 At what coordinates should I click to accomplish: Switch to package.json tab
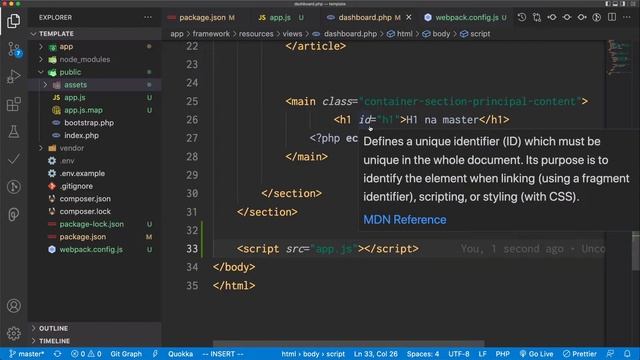pyautogui.click(x=202, y=18)
